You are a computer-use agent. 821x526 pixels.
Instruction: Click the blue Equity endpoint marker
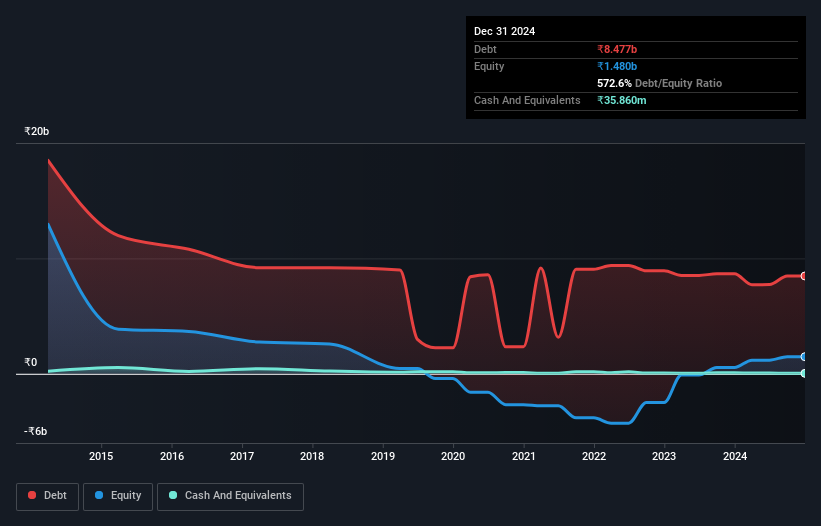(x=804, y=357)
